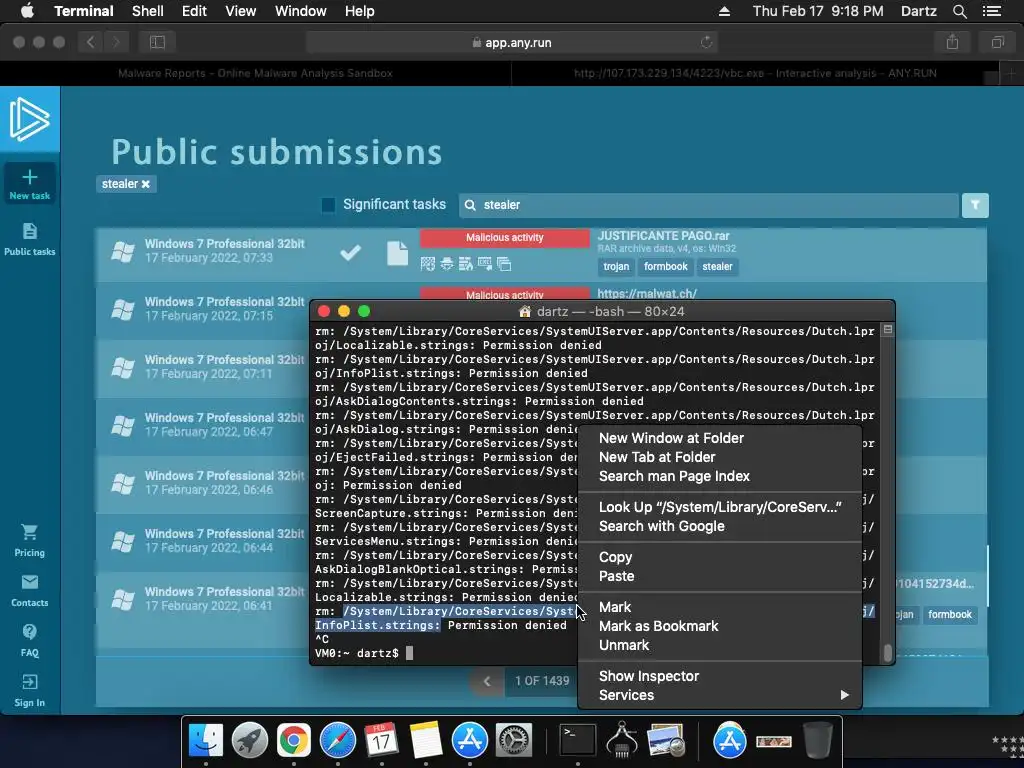
Task: Open Preview app from the Dock
Action: point(665,741)
